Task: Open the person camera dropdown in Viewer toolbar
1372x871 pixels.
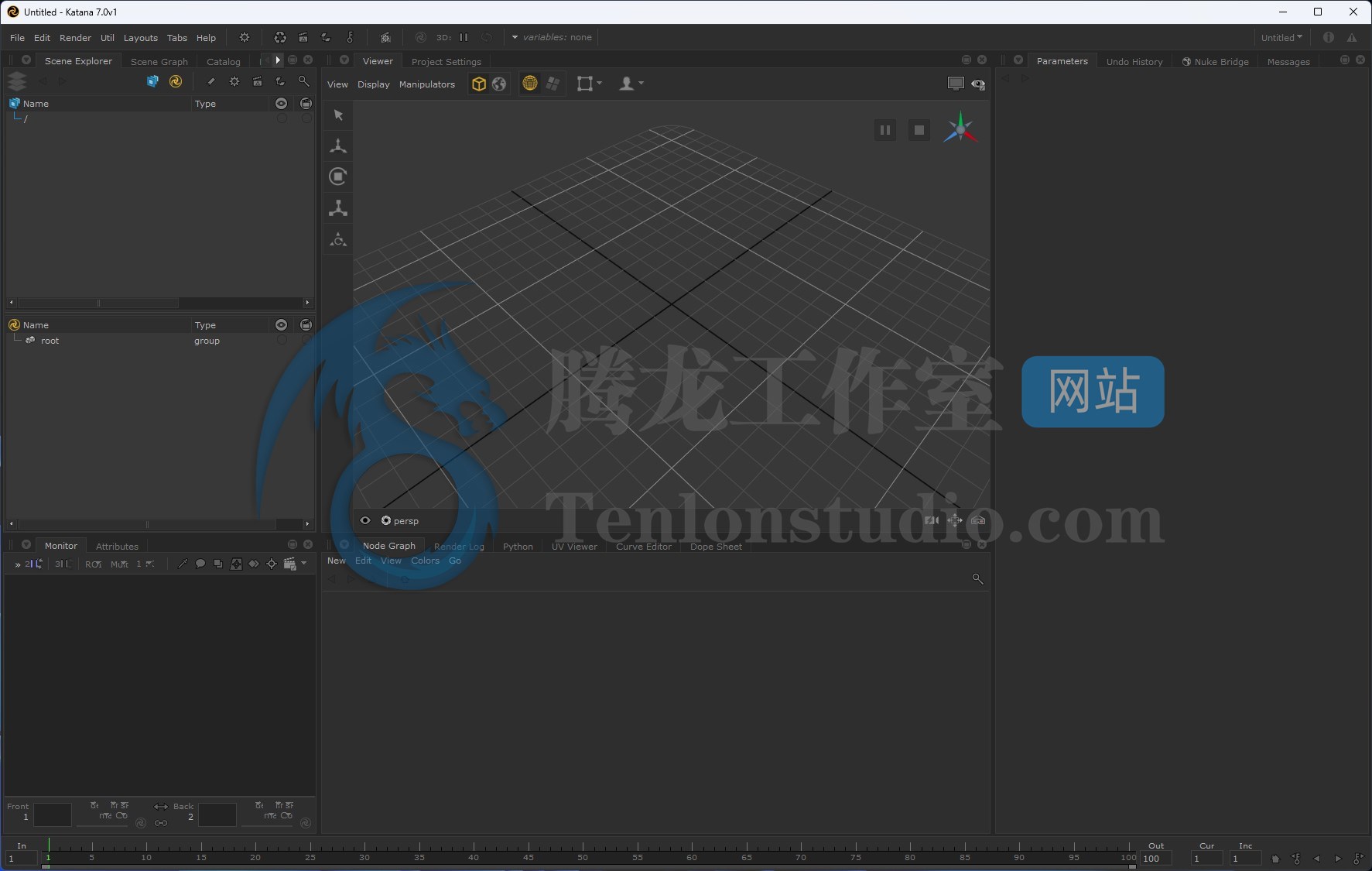Action: (631, 84)
